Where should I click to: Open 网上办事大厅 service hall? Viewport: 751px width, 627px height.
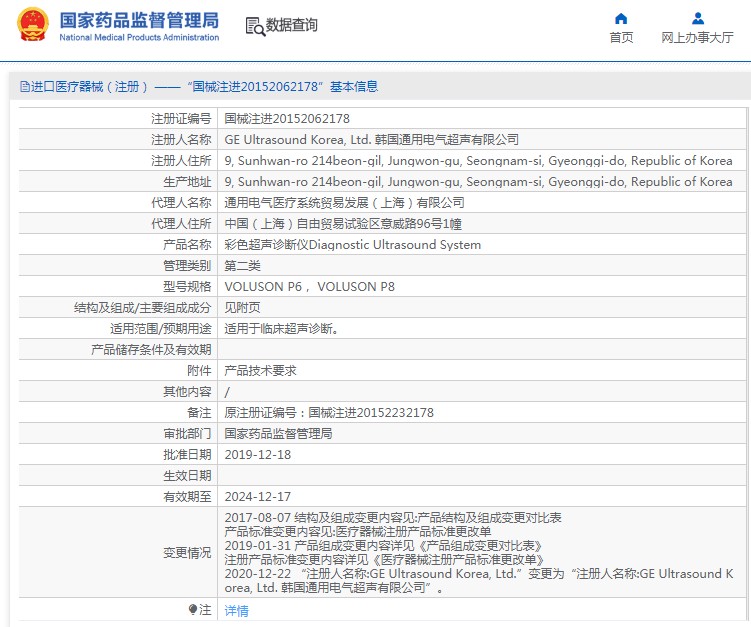point(697,37)
